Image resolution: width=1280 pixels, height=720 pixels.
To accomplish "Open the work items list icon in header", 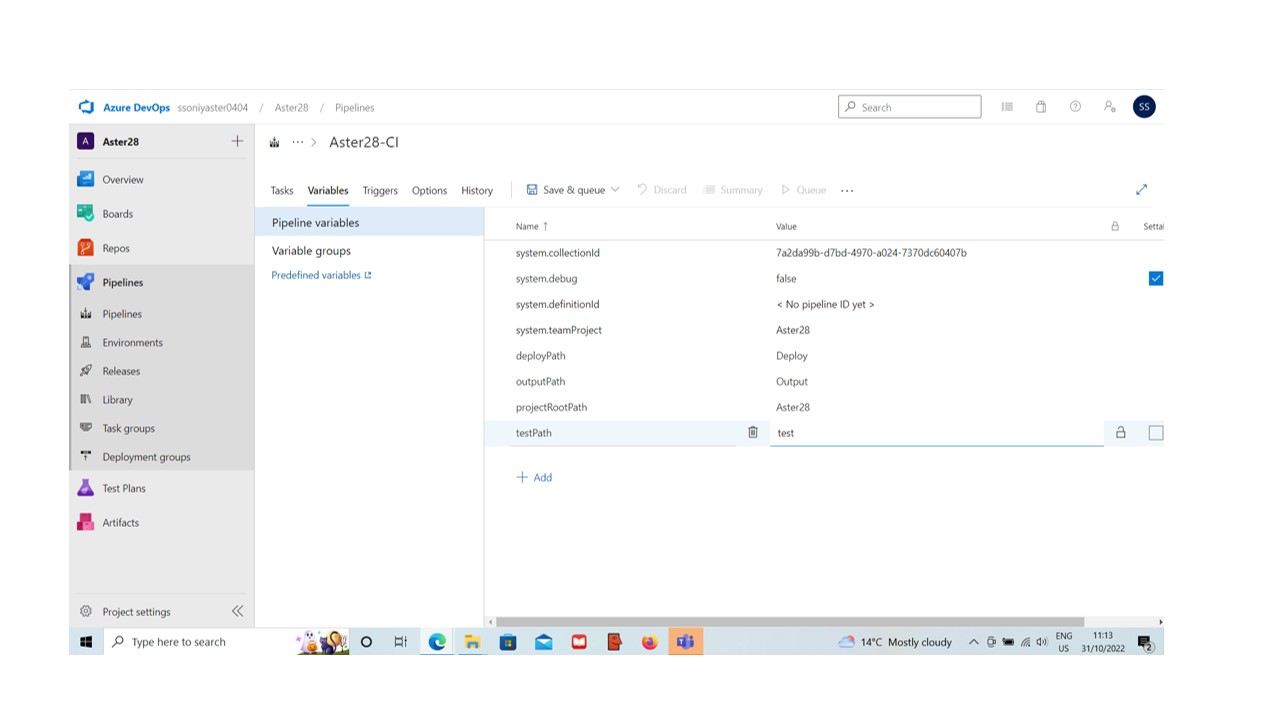I will coord(1007,107).
